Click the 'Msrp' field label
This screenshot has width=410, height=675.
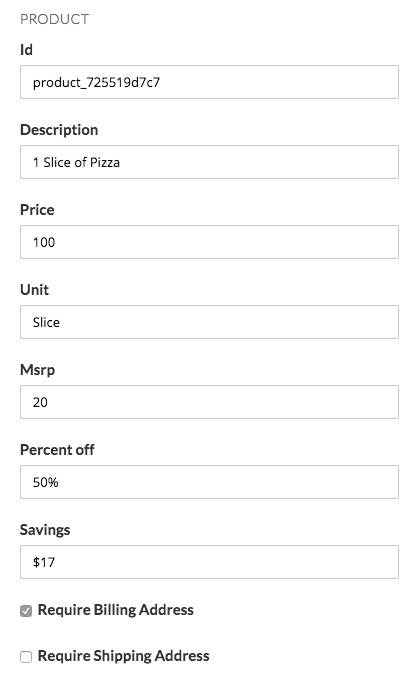37,370
